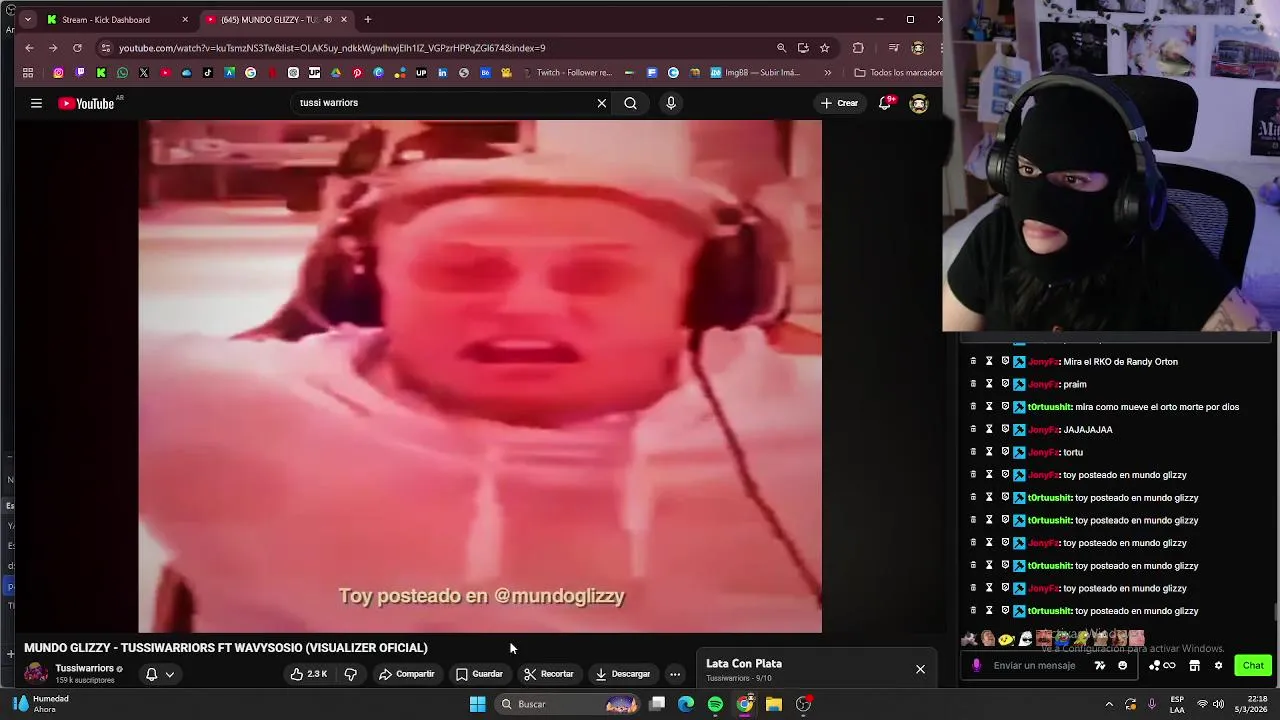
Task: Install app icon in address bar
Action: point(803,48)
